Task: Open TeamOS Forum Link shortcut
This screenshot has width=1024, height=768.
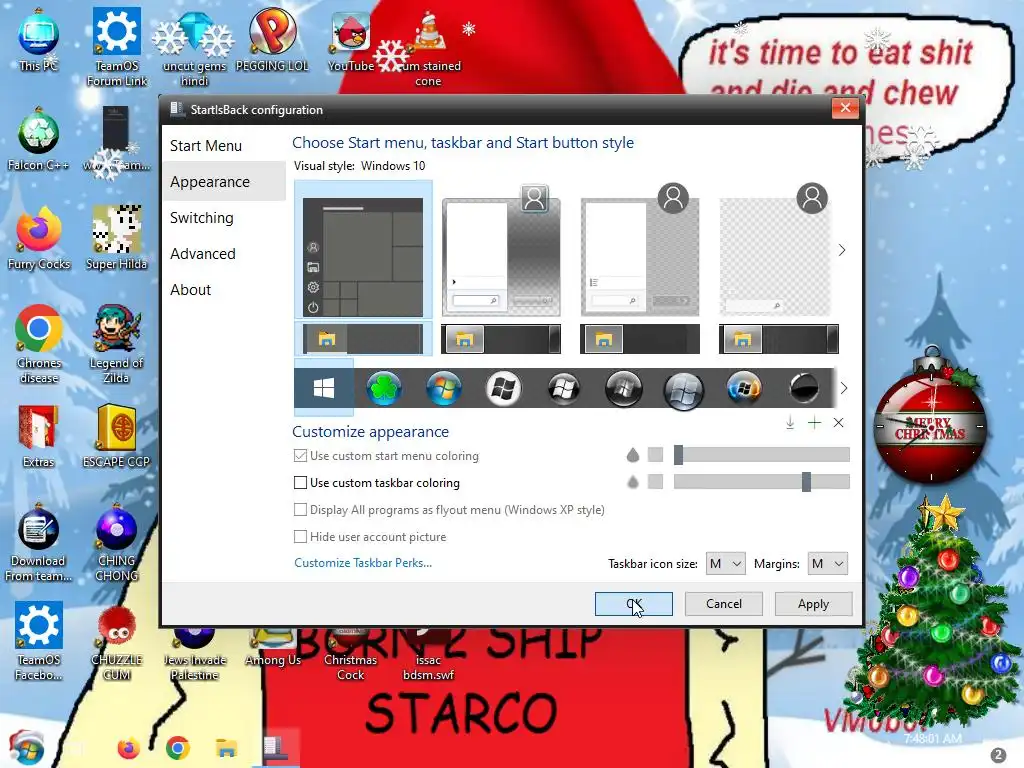Action: (116, 47)
